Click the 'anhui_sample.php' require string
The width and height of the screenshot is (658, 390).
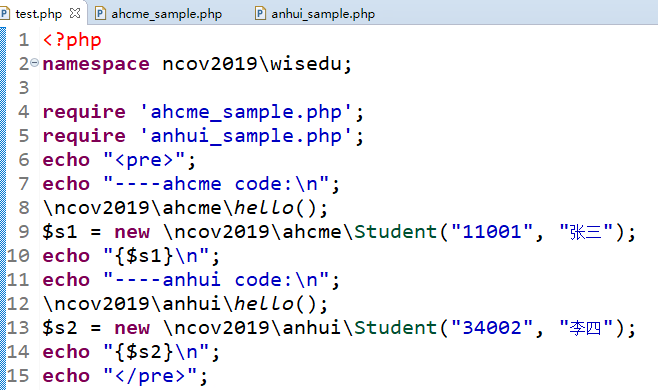click(x=246, y=136)
